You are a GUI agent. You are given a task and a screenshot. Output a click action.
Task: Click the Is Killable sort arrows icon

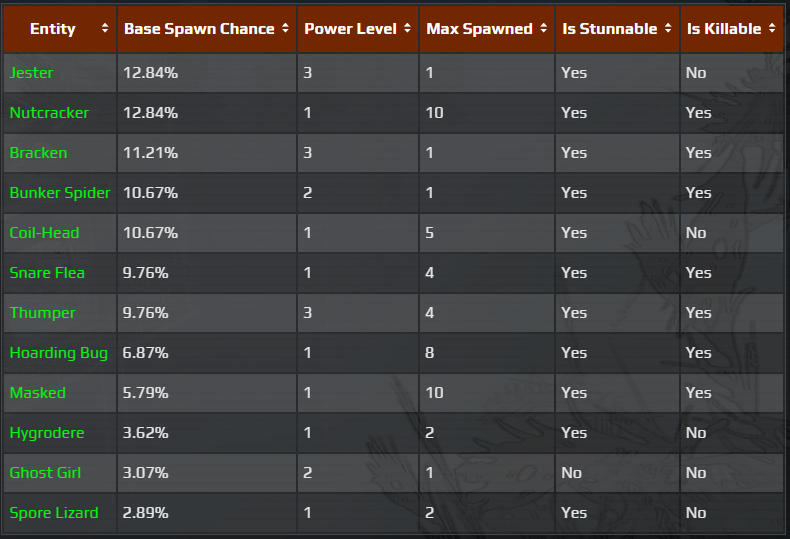[772, 30]
